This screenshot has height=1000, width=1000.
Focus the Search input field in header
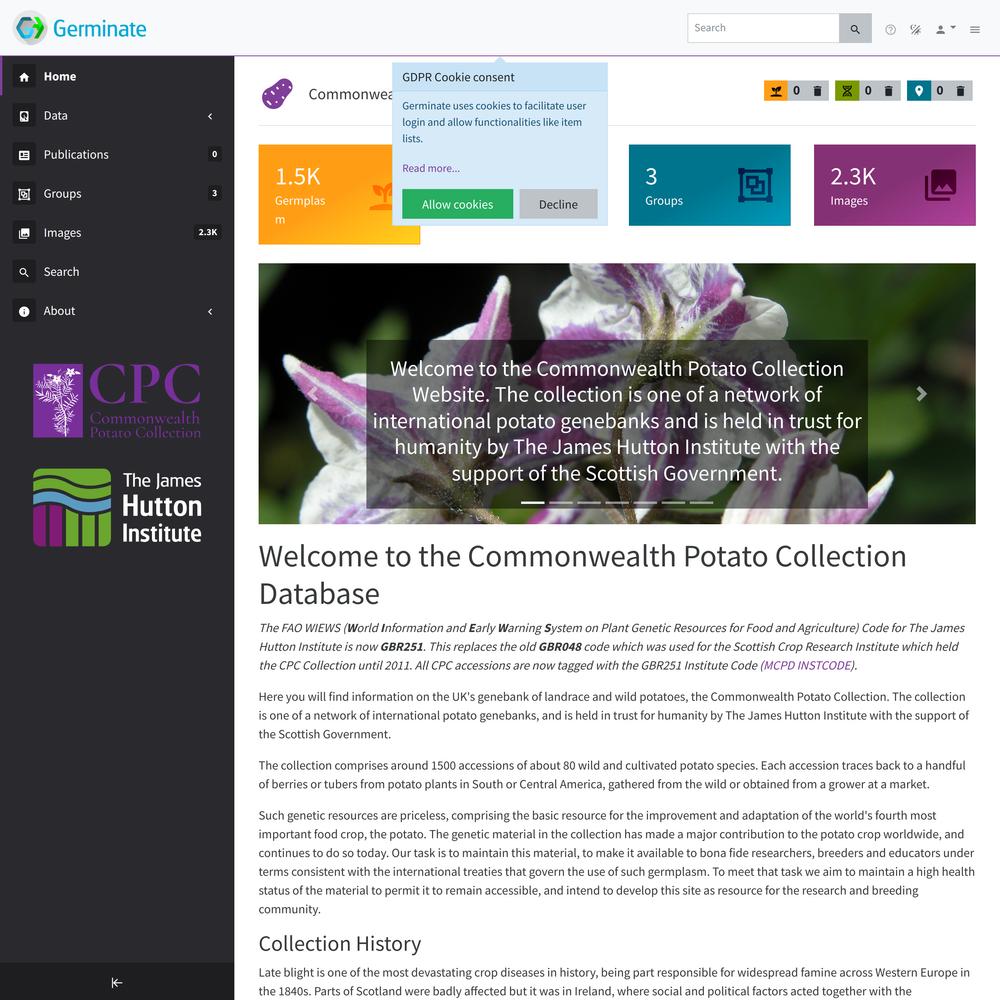click(763, 28)
